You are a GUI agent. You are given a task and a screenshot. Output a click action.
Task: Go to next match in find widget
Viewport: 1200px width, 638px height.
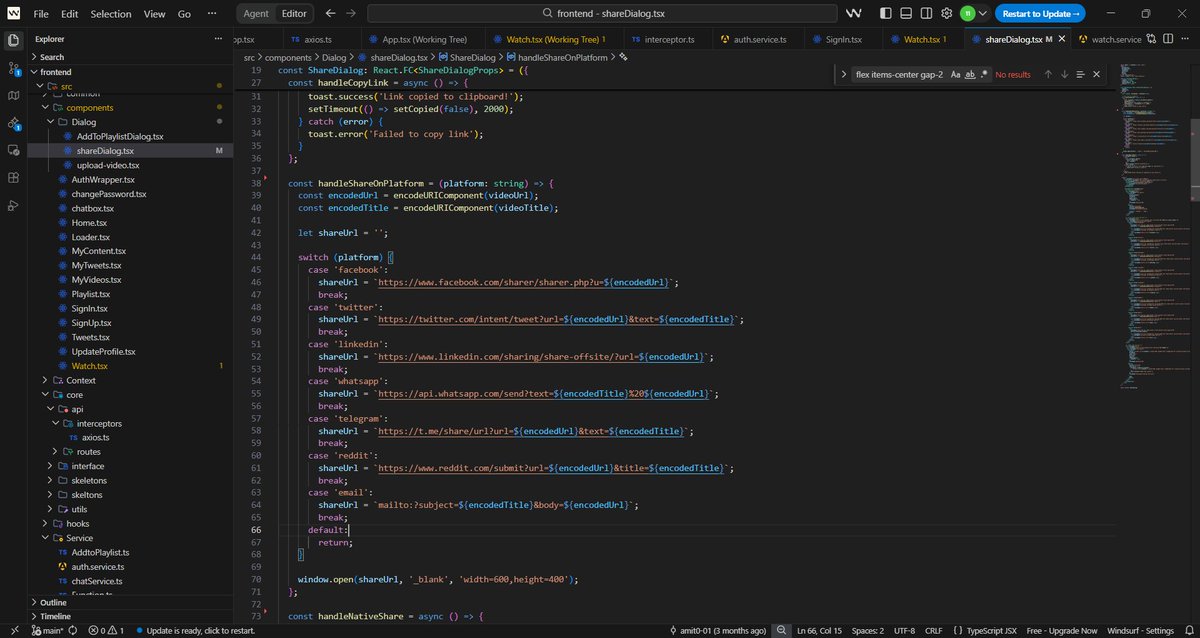(x=1064, y=74)
